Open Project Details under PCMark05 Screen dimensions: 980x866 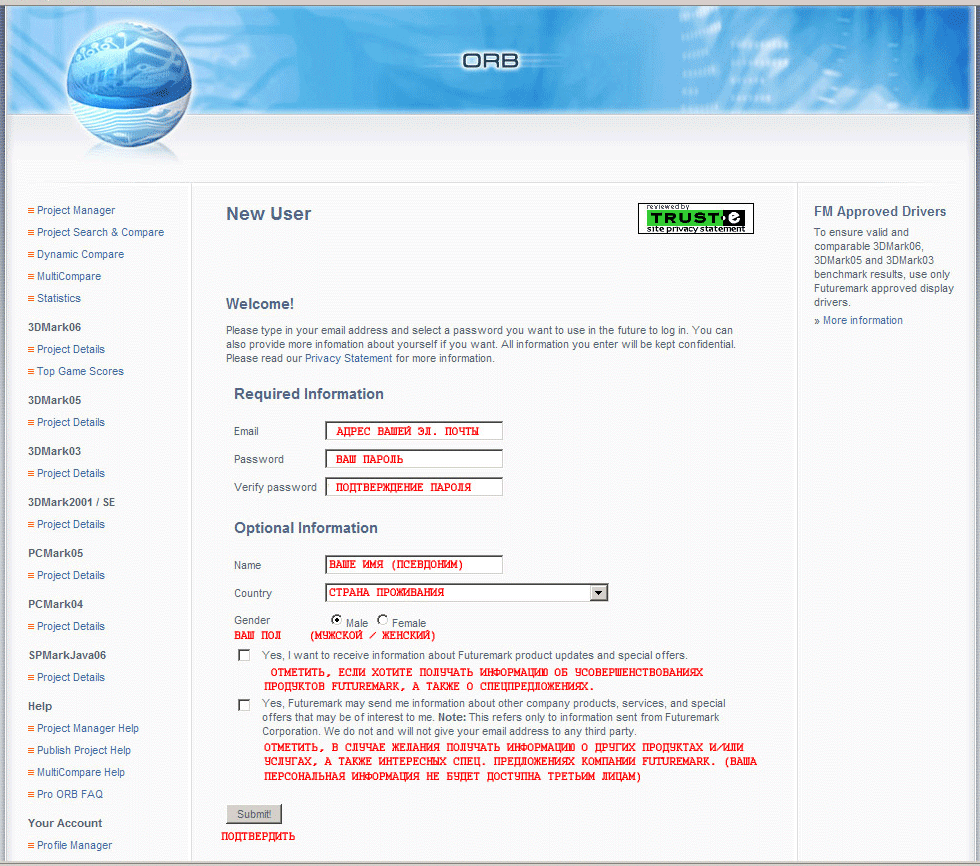71,575
